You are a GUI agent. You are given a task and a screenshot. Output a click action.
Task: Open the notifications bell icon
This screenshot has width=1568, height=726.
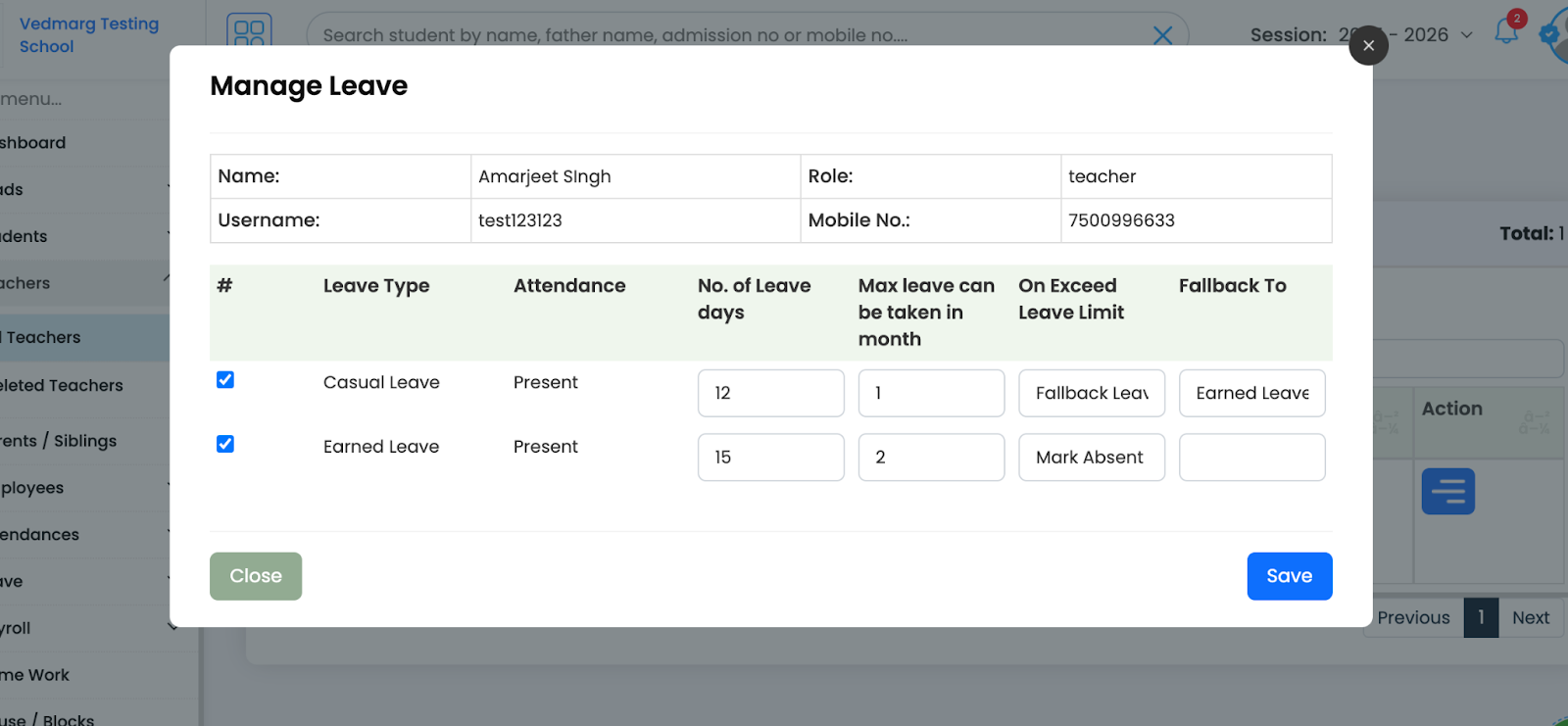(x=1506, y=31)
